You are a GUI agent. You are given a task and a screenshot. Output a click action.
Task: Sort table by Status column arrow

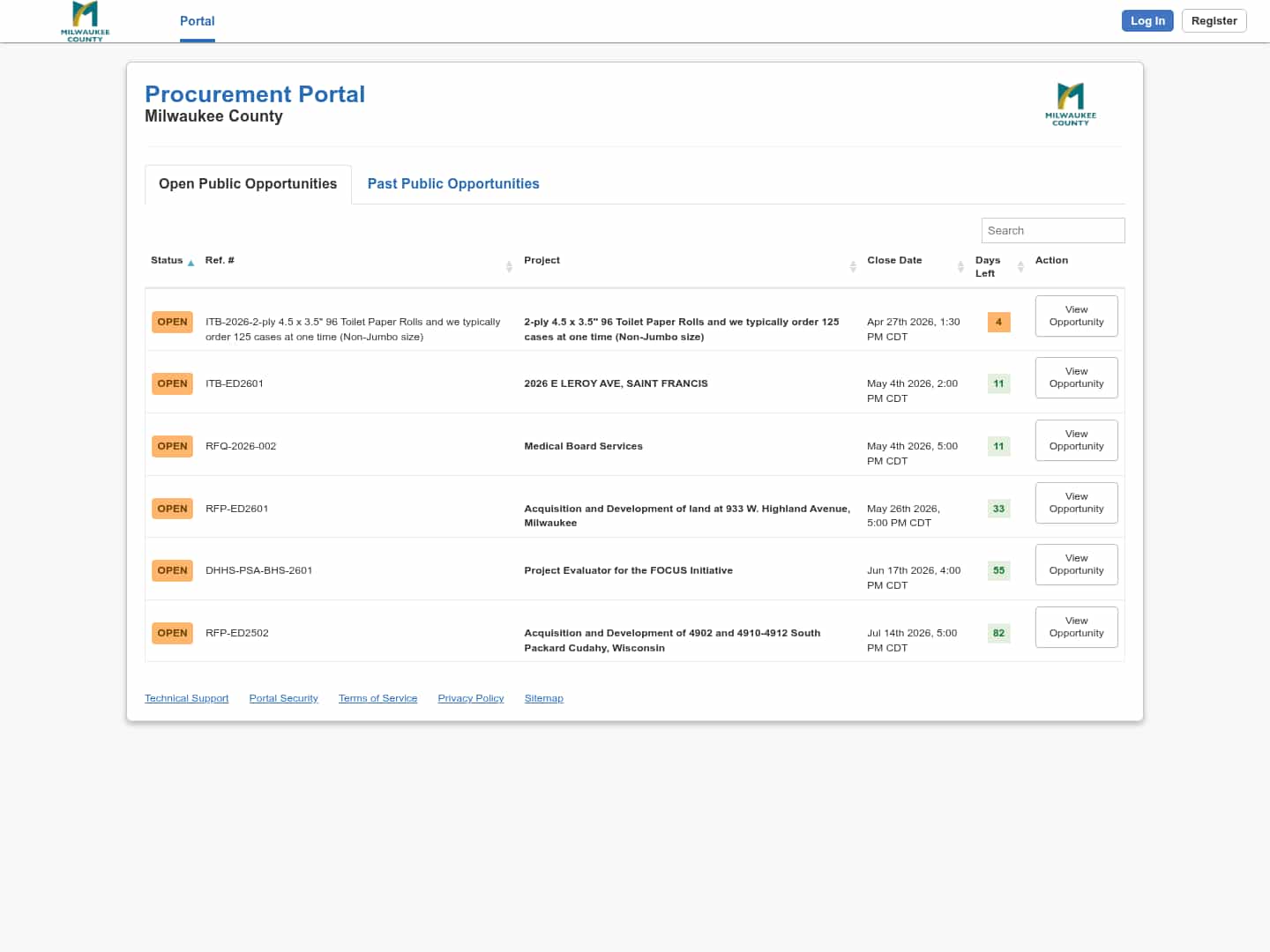point(190,263)
